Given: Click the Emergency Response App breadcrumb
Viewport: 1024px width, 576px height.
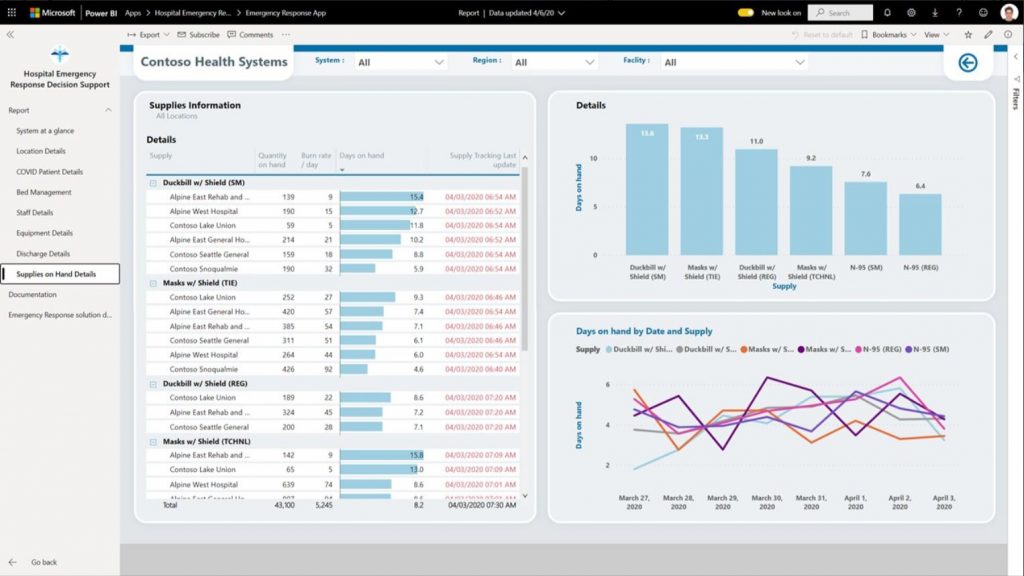Looking at the screenshot, I should click(285, 12).
